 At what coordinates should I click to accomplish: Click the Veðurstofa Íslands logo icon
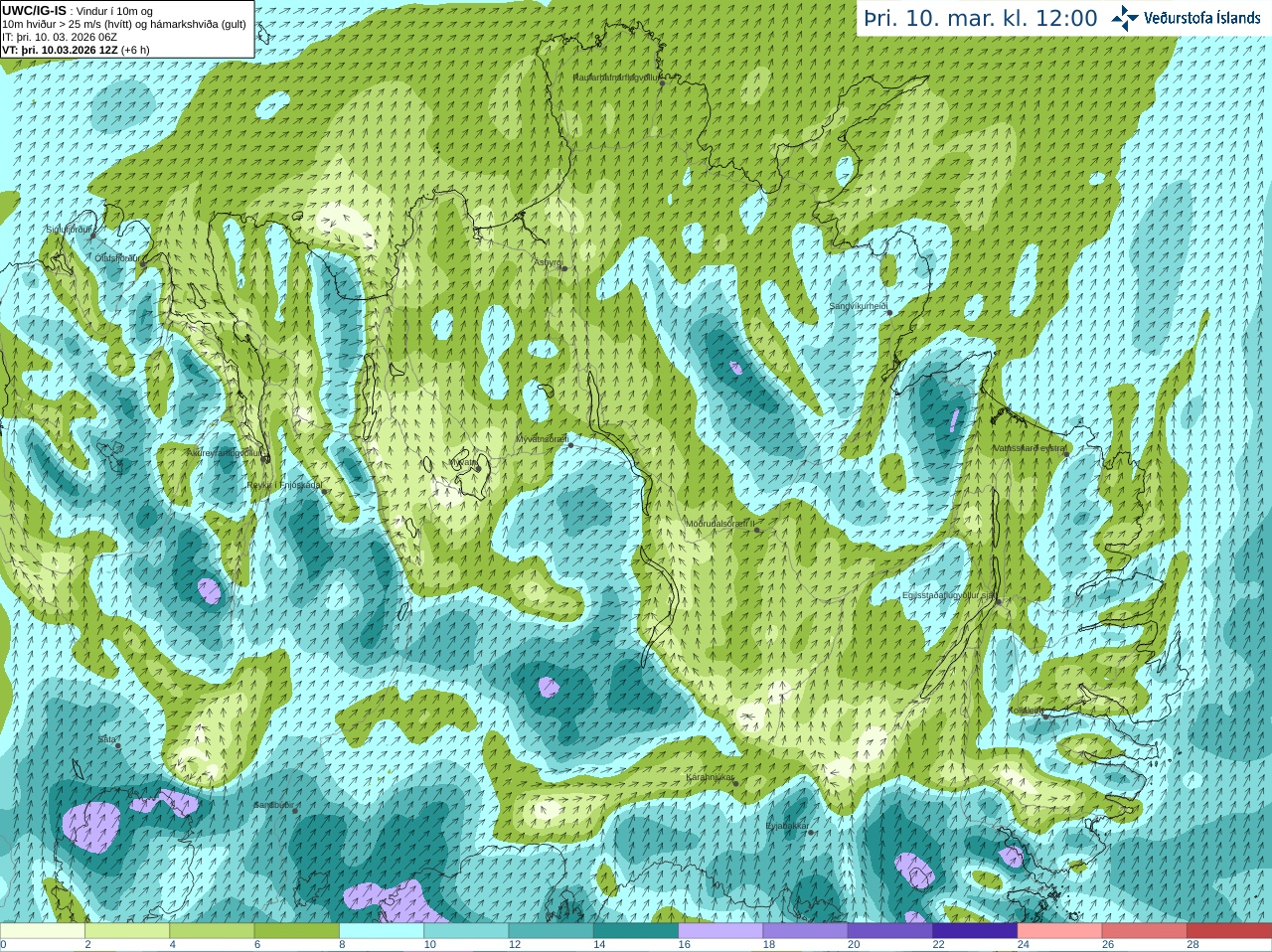click(x=1125, y=18)
